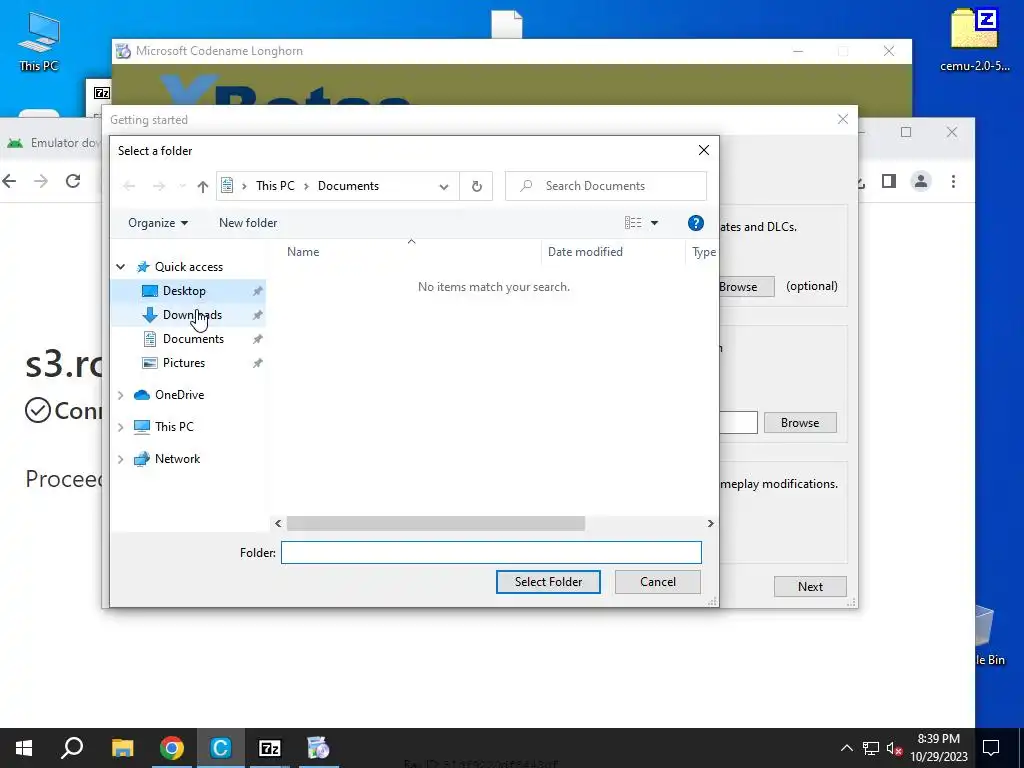Image resolution: width=1024 pixels, height=768 pixels.
Task: Open network status tray icon
Action: [x=871, y=748]
